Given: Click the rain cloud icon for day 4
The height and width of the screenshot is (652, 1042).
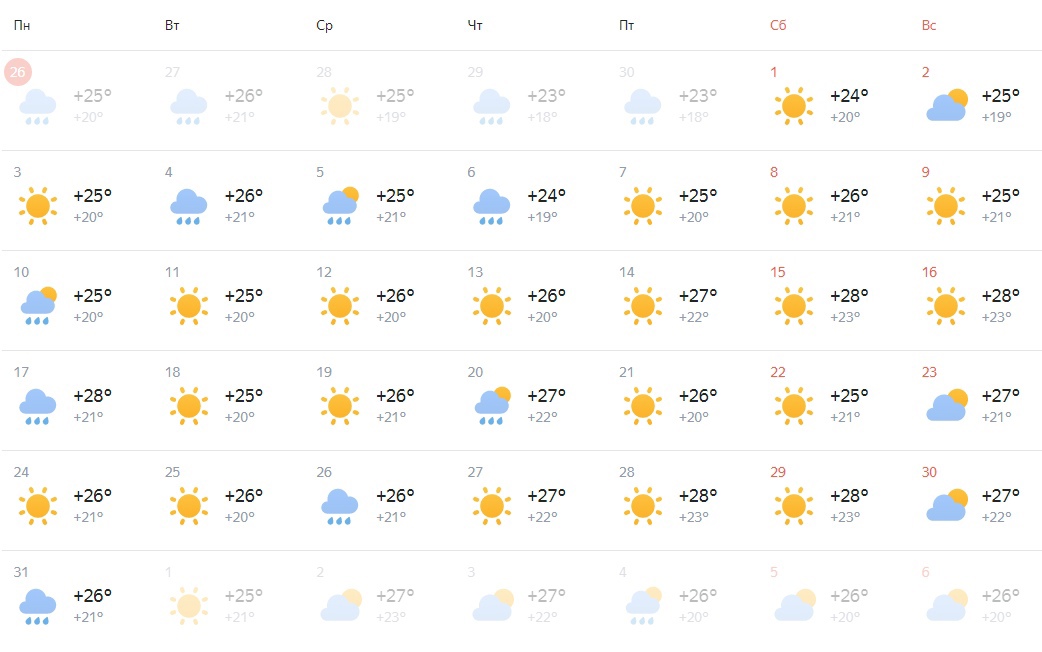Looking at the screenshot, I should [x=189, y=206].
